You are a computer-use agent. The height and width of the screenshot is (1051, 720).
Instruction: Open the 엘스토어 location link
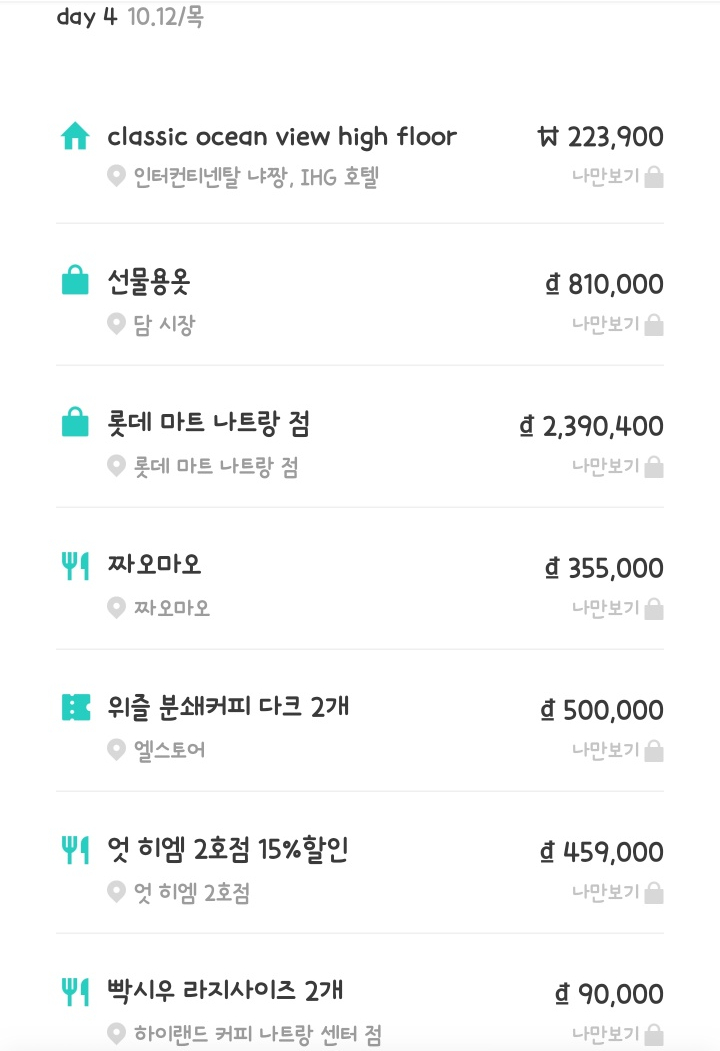tap(169, 750)
